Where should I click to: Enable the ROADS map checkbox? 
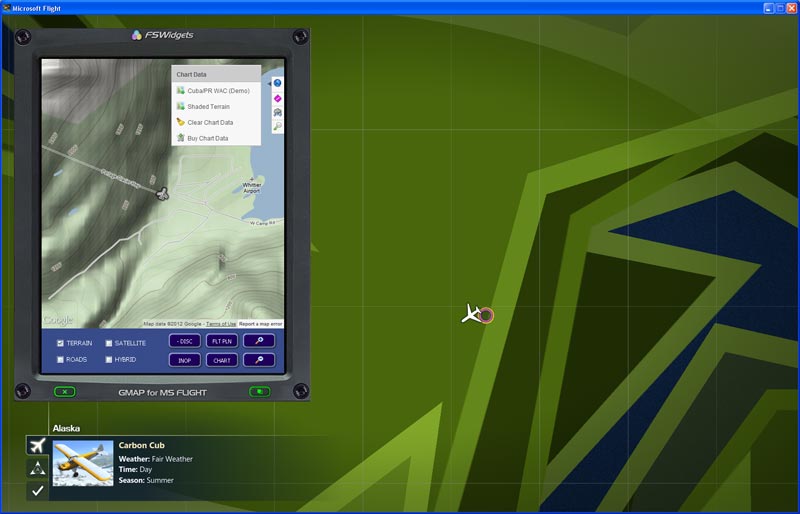(x=60, y=359)
